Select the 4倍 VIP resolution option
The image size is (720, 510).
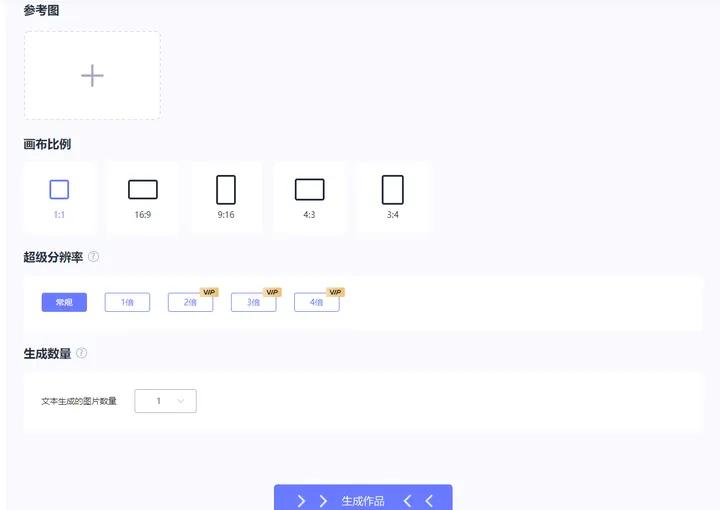(317, 302)
